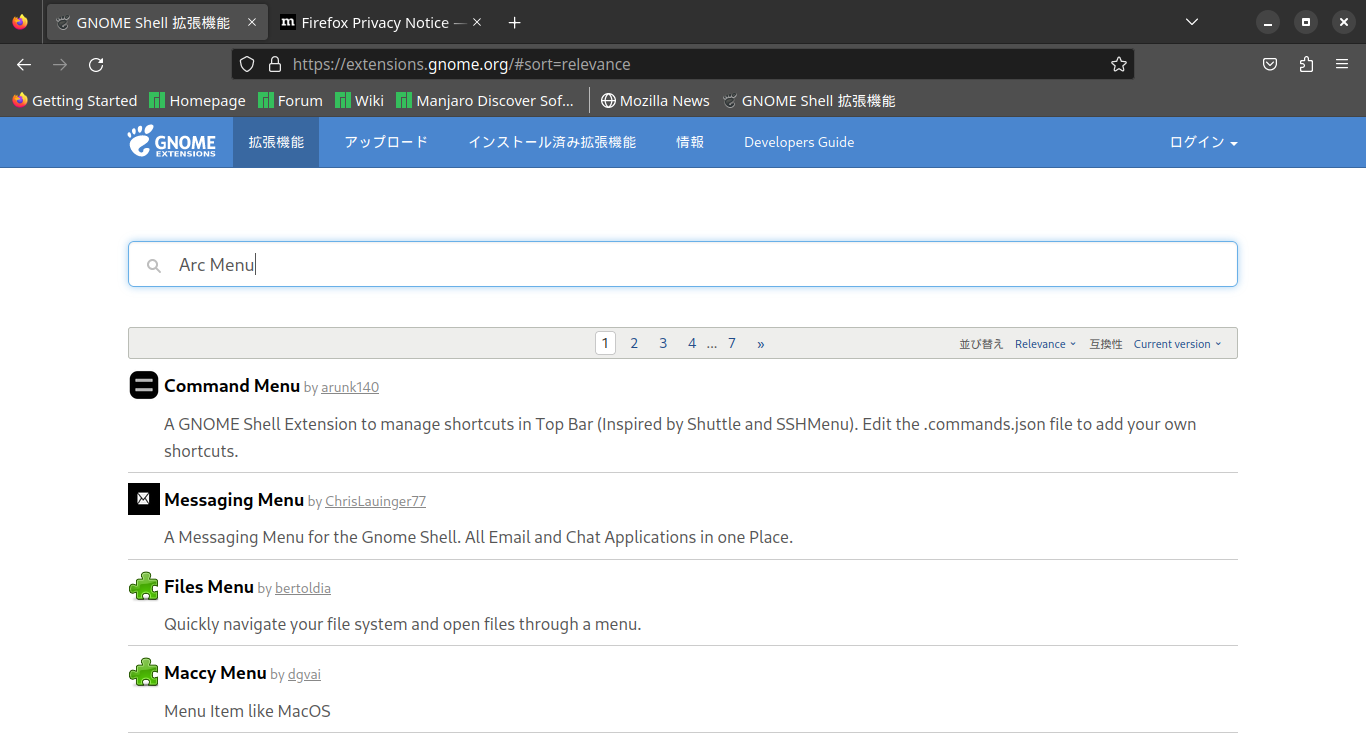View author dgvai profile
The image size is (1366, 736).
pyautogui.click(x=304, y=675)
